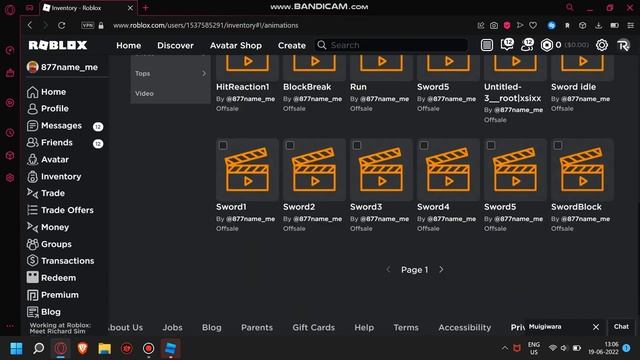Image resolution: width=640 pixels, height=360 pixels.
Task: Tick the checkbox on bottom-row Sword5
Action: [491, 145]
